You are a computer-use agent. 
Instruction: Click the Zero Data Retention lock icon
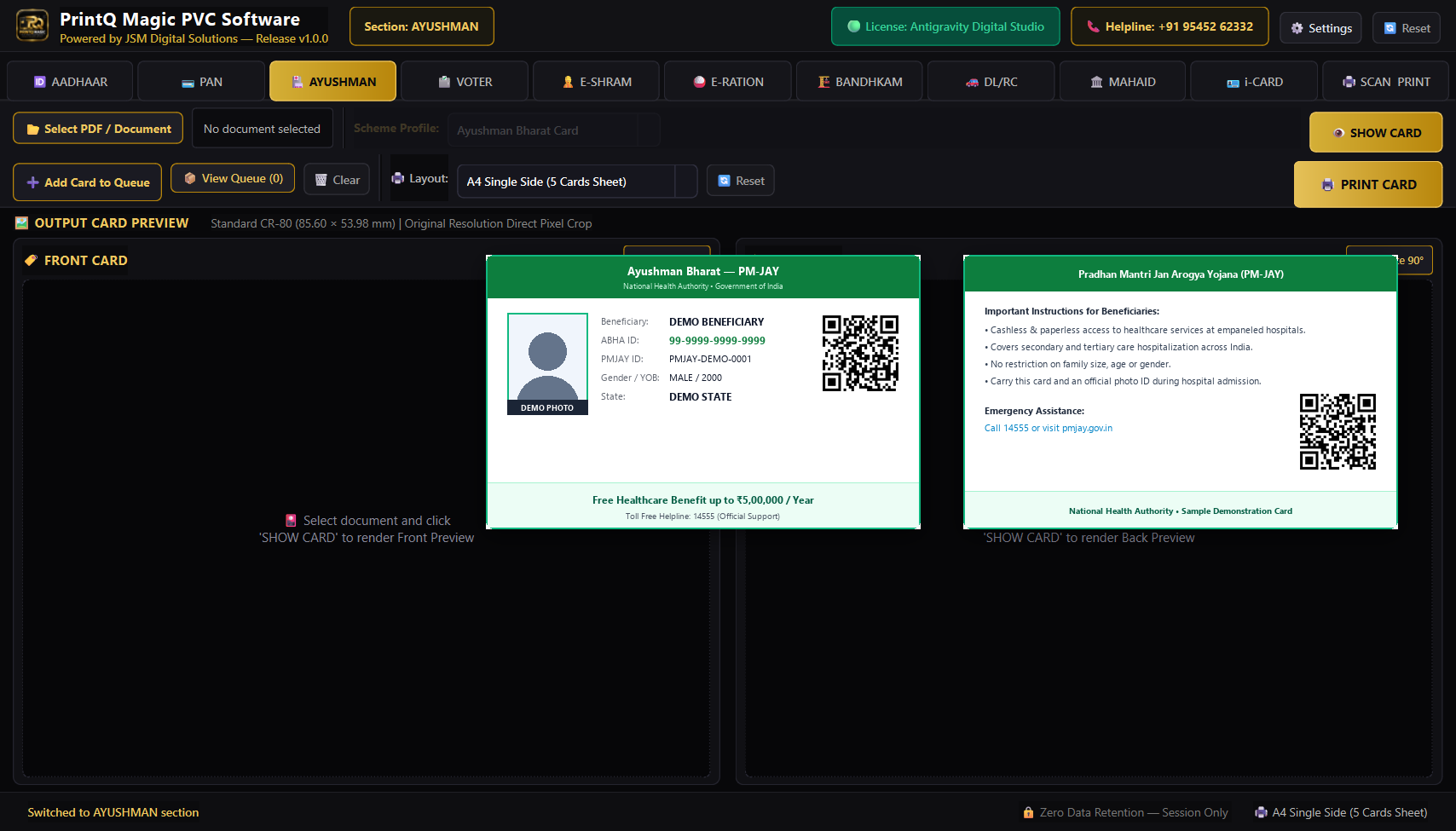[1029, 812]
